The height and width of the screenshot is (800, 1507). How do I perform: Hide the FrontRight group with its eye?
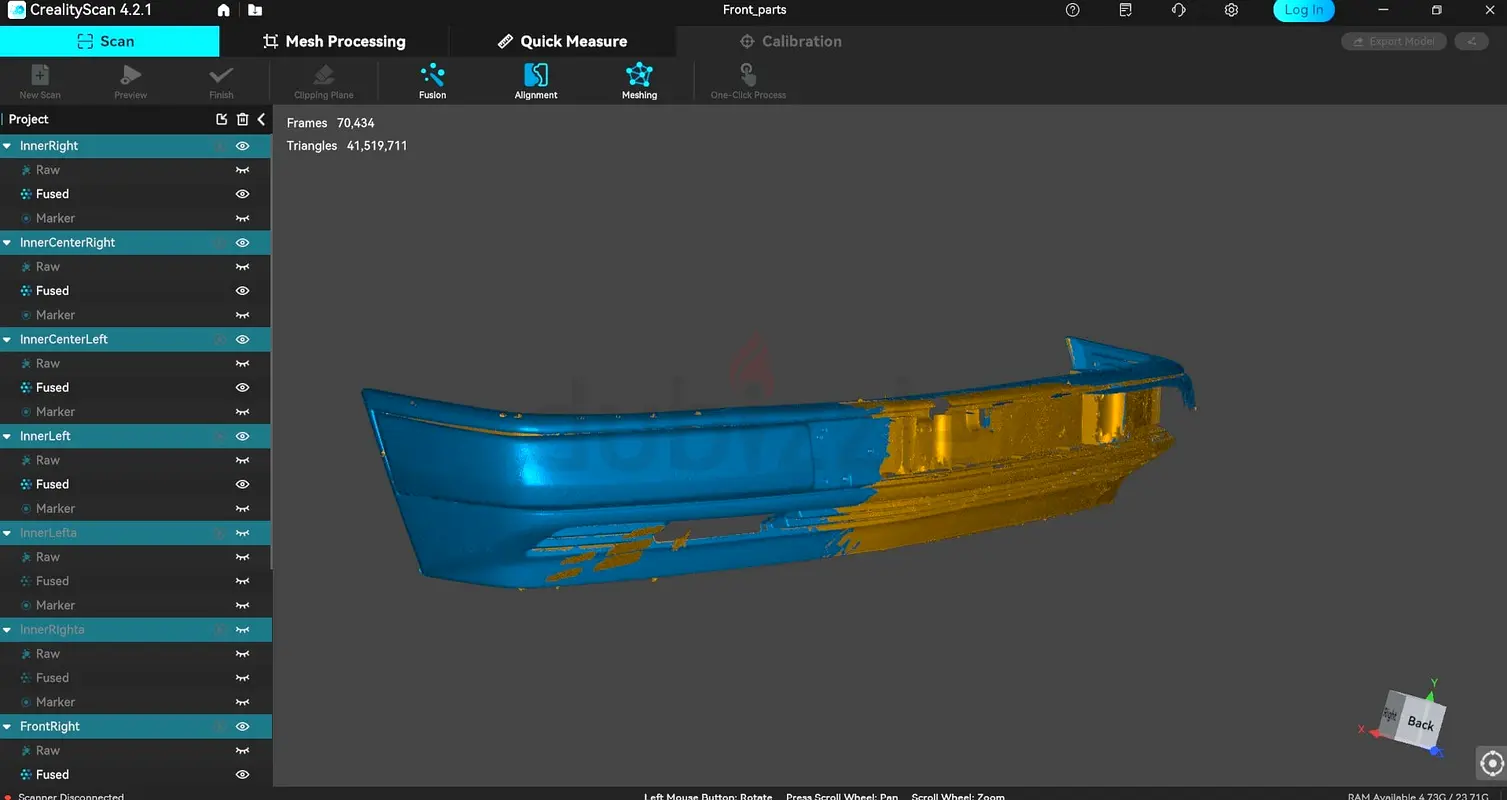click(x=242, y=726)
